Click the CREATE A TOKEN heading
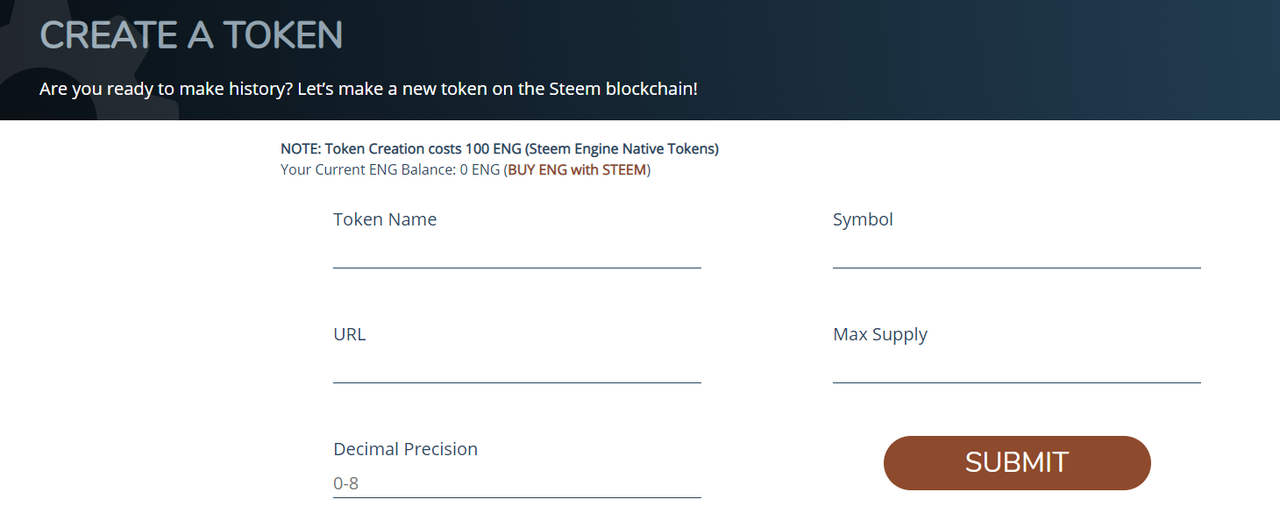Viewport: 1280px width, 515px height. tap(191, 36)
